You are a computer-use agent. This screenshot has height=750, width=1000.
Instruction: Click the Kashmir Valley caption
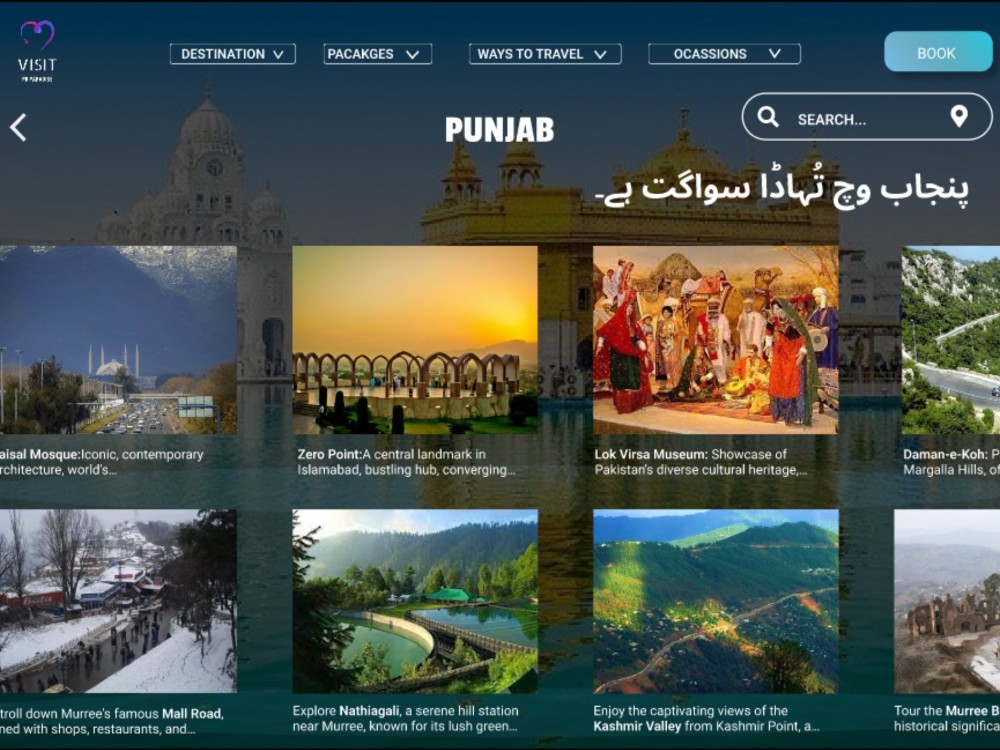706,719
